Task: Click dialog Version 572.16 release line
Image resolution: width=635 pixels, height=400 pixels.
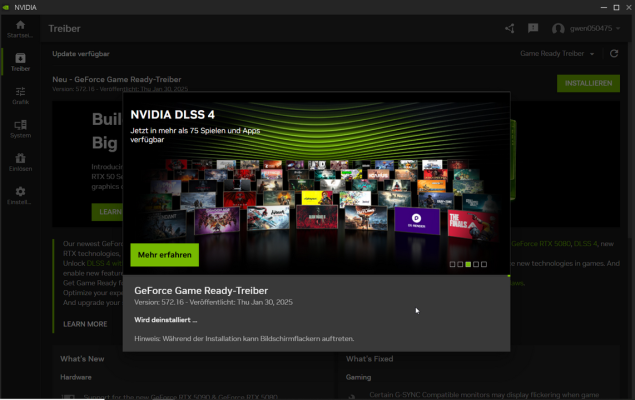Action: [x=213, y=302]
